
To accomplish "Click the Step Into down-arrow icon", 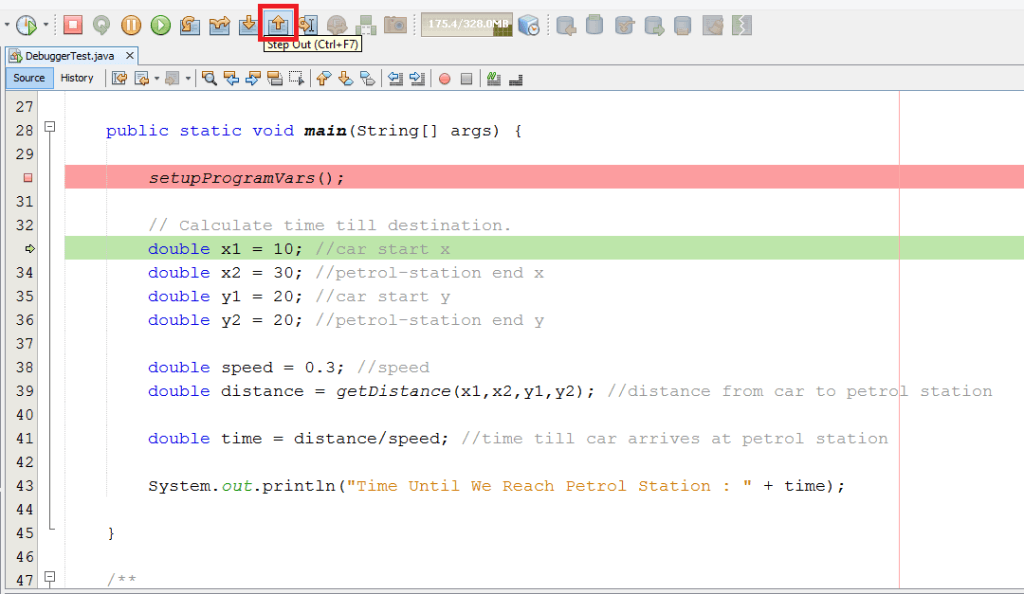I will tap(248, 24).
